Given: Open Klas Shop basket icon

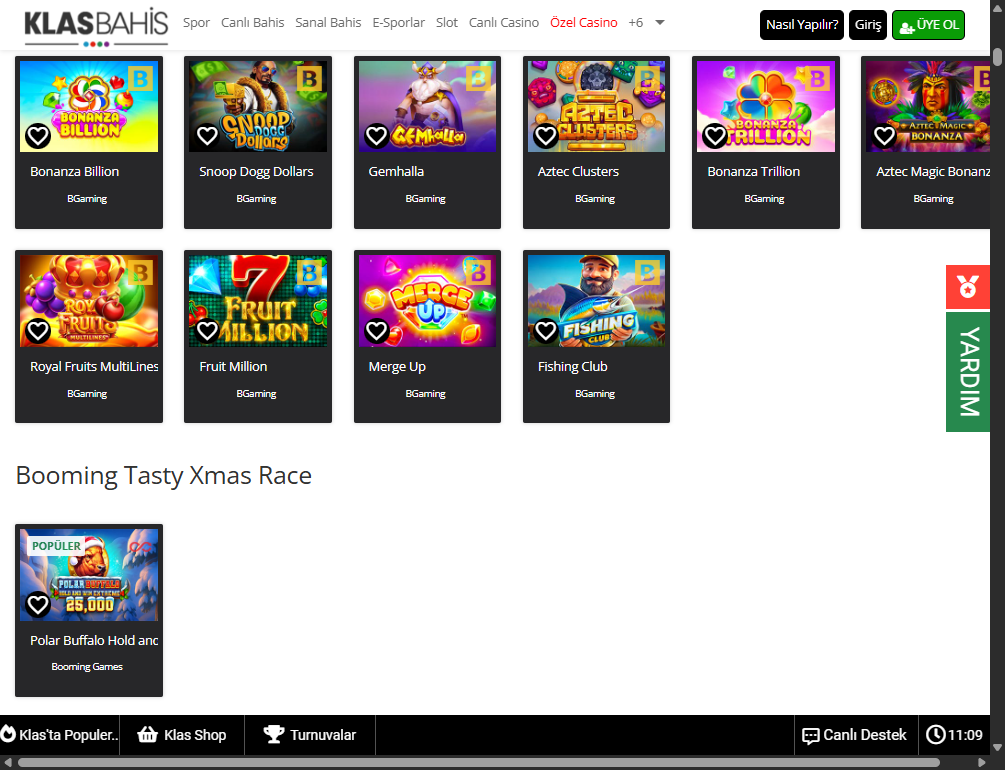Looking at the screenshot, I should coord(148,735).
